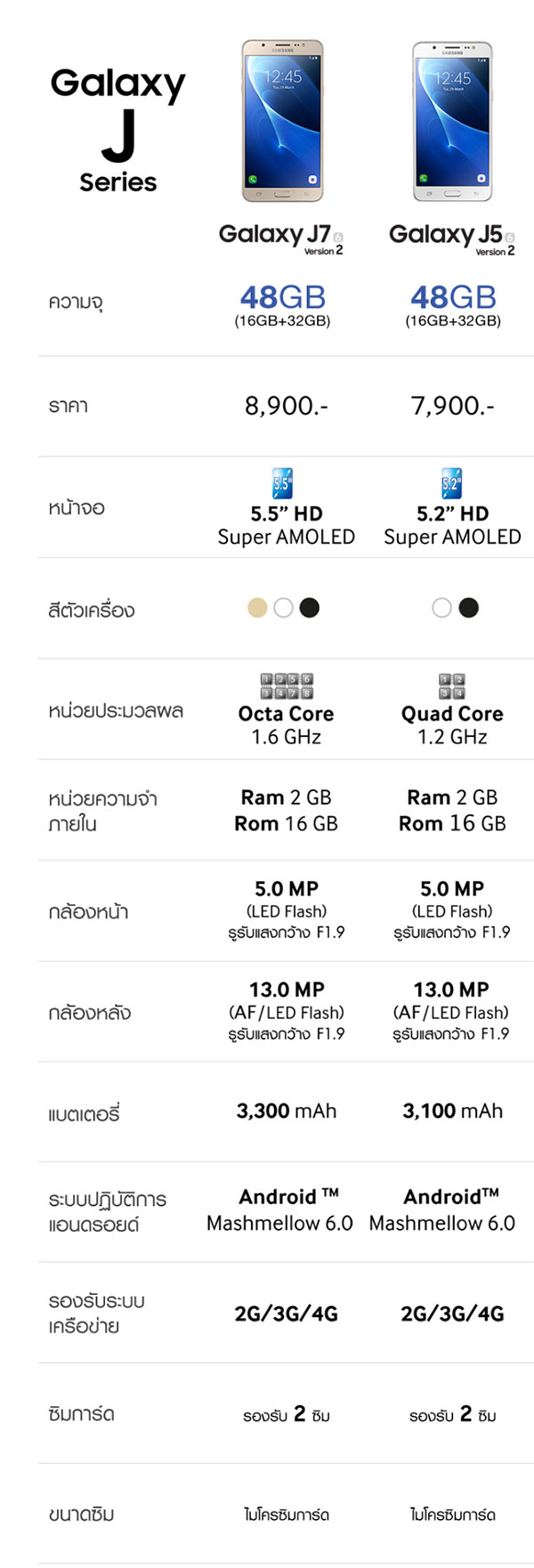Image resolution: width=534 pixels, height=1568 pixels.
Task: Click the 8,900.- price for Galaxy J7
Action: tap(287, 406)
